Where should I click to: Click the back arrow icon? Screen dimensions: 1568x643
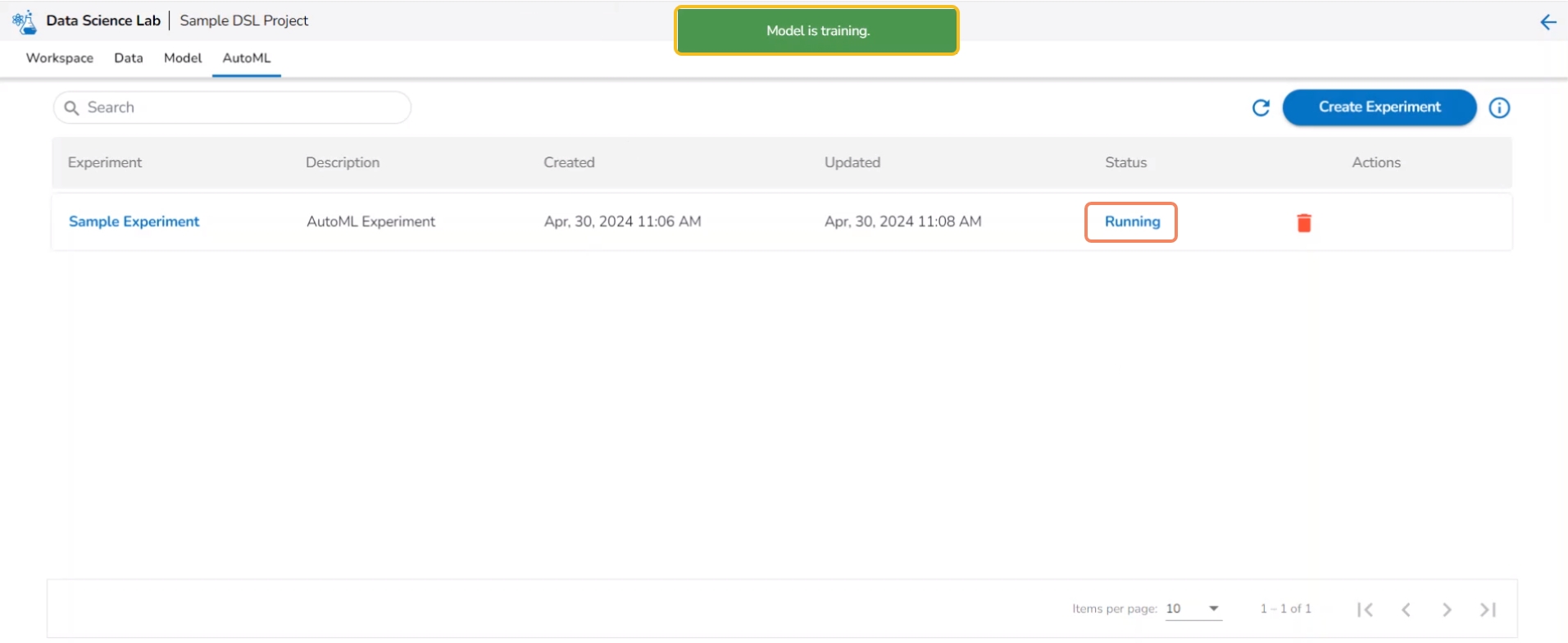click(x=1548, y=22)
